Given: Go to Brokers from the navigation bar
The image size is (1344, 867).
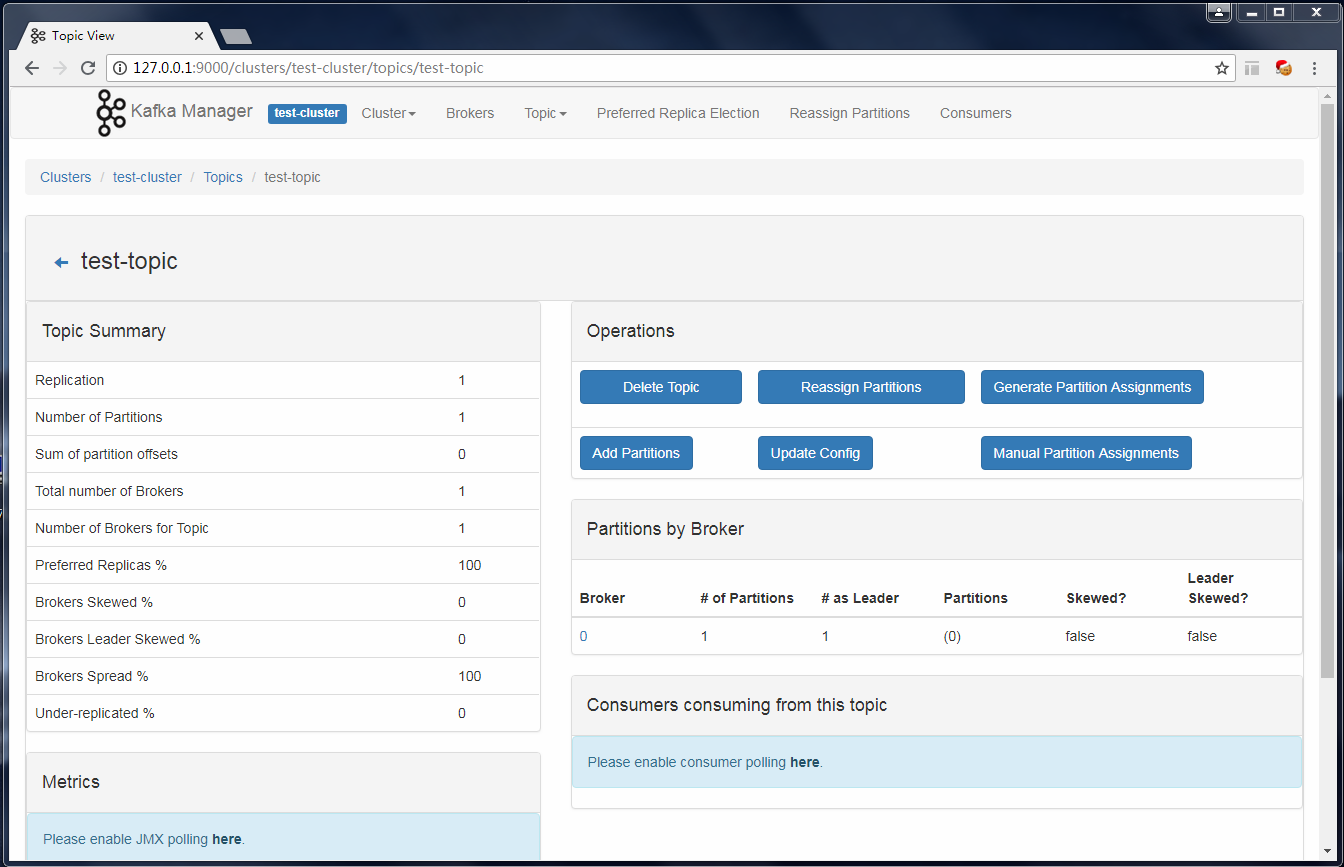Looking at the screenshot, I should click(469, 113).
